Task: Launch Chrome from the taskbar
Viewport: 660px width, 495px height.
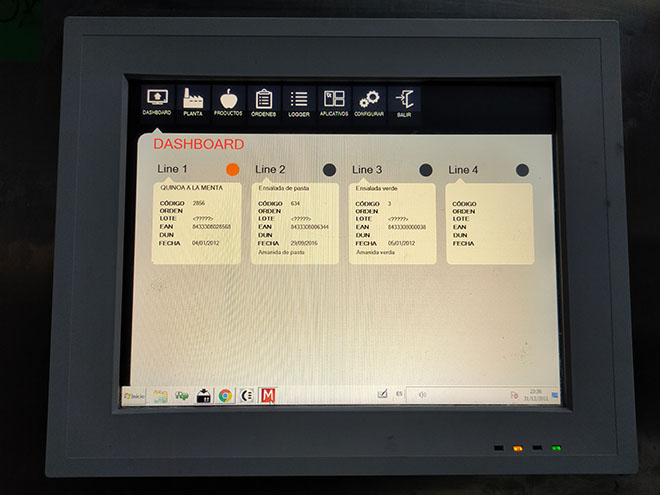Action: (x=225, y=395)
